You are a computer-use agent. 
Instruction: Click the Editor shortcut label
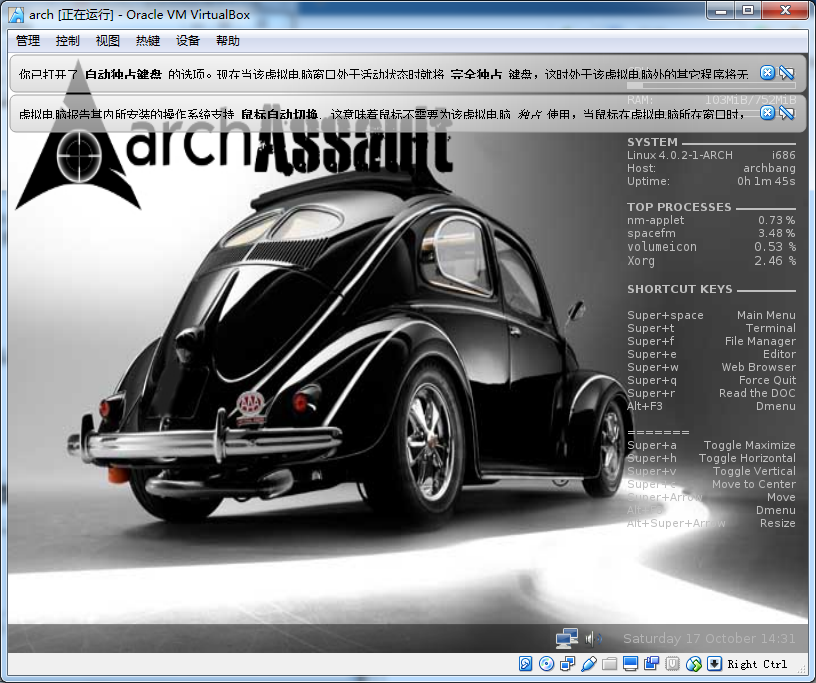tap(779, 354)
